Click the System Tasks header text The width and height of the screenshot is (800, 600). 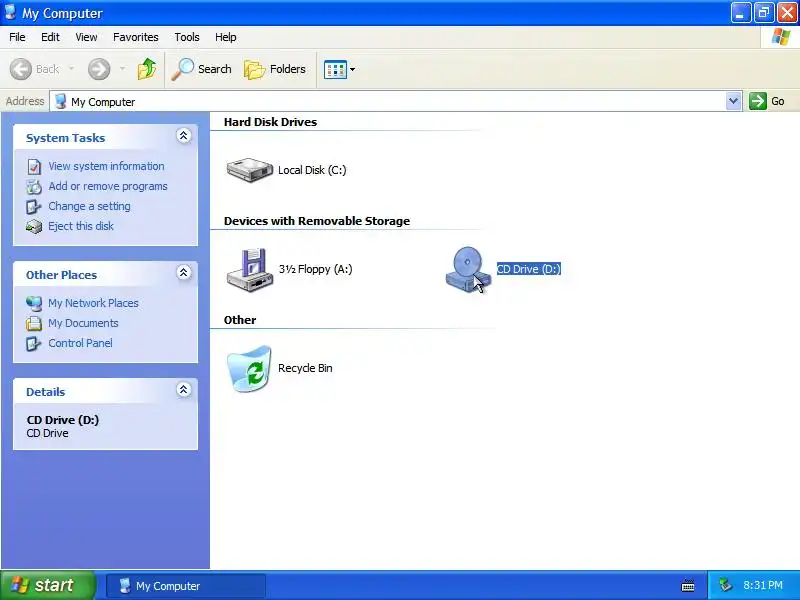pos(65,138)
